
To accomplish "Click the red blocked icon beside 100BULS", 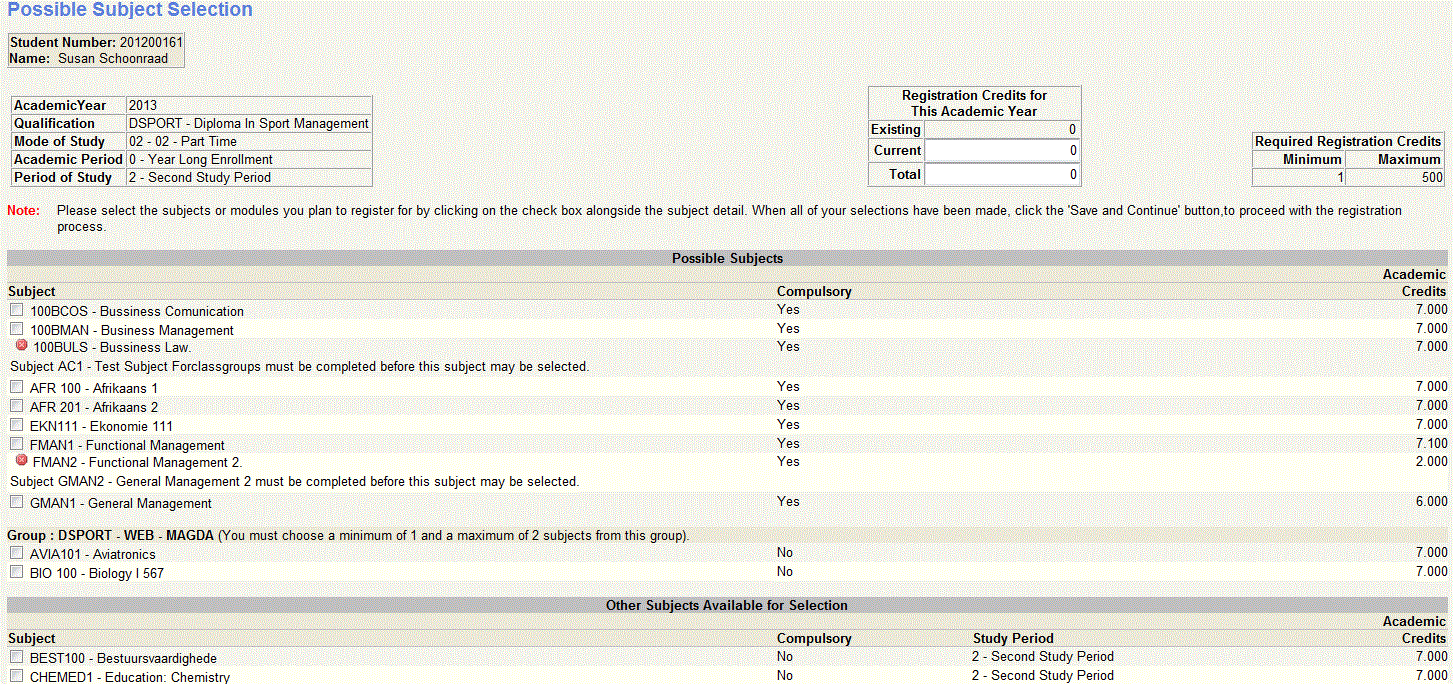I will [x=21, y=345].
